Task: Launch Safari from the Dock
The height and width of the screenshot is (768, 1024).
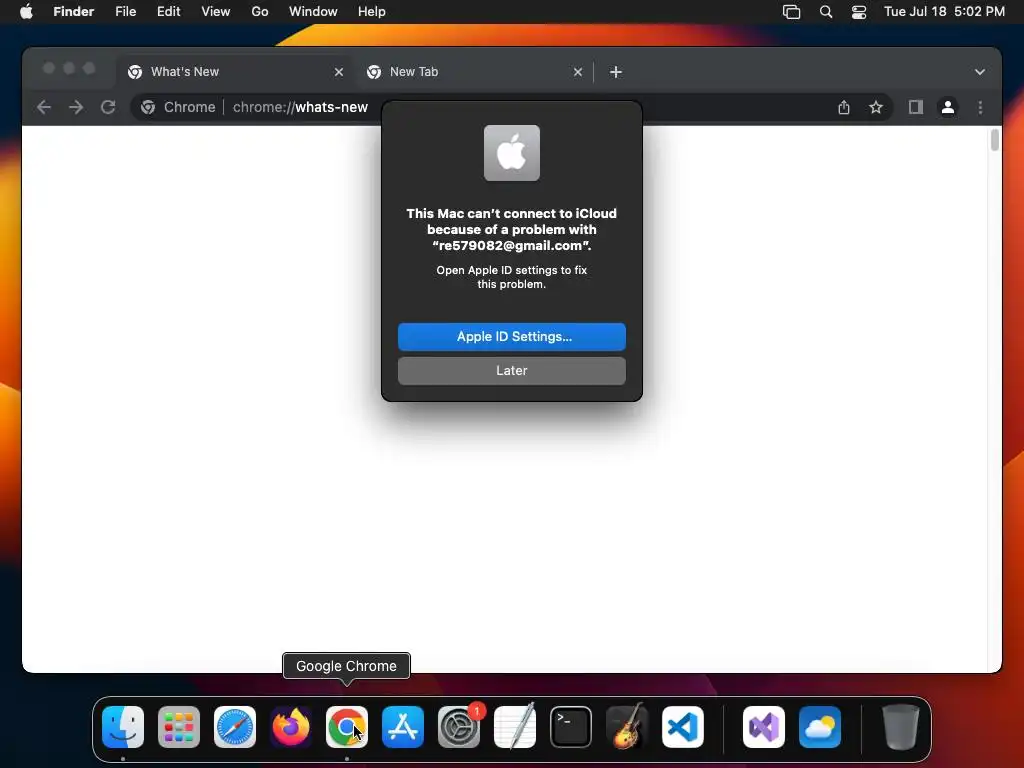Action: pyautogui.click(x=235, y=727)
